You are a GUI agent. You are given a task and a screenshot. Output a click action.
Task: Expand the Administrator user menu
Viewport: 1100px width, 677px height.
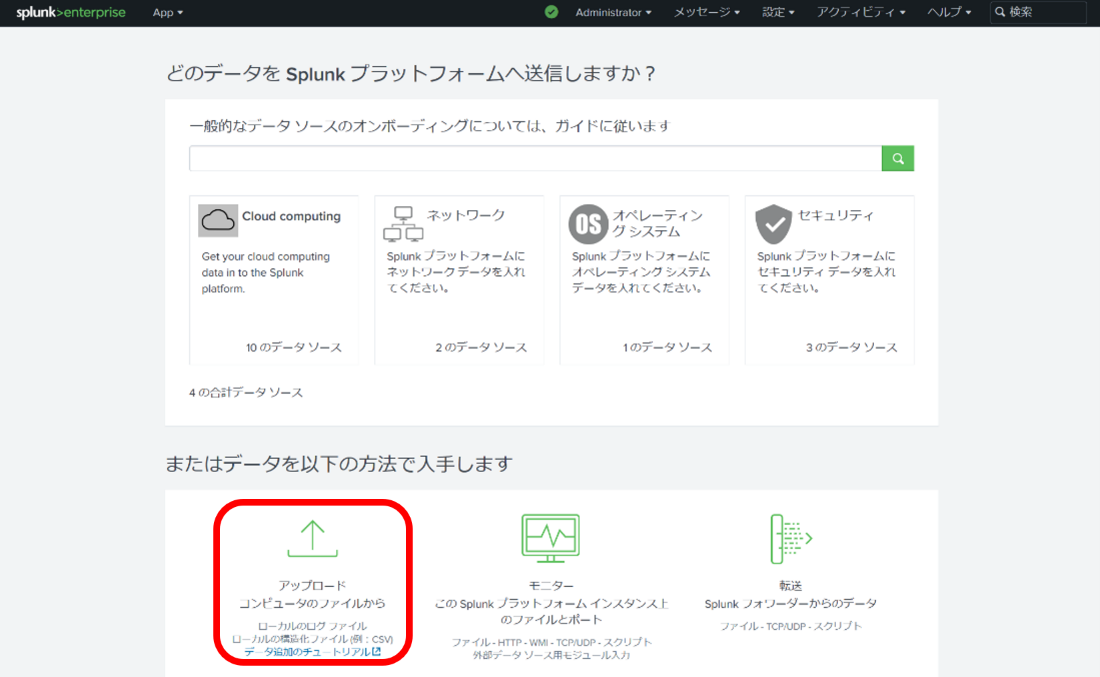(613, 12)
